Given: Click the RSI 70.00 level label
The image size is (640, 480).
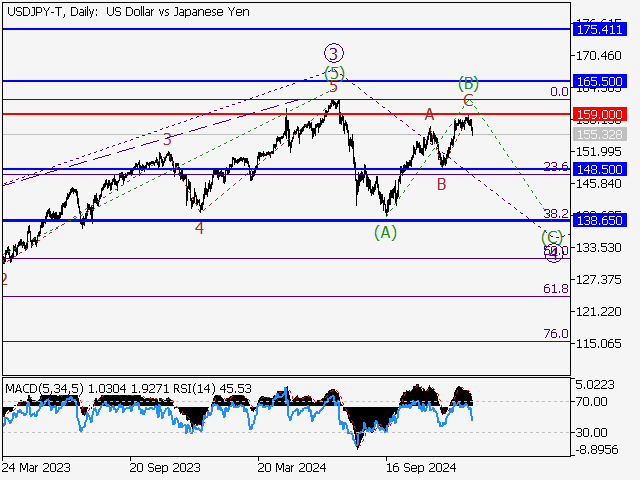Looking at the screenshot, I should [592, 401].
